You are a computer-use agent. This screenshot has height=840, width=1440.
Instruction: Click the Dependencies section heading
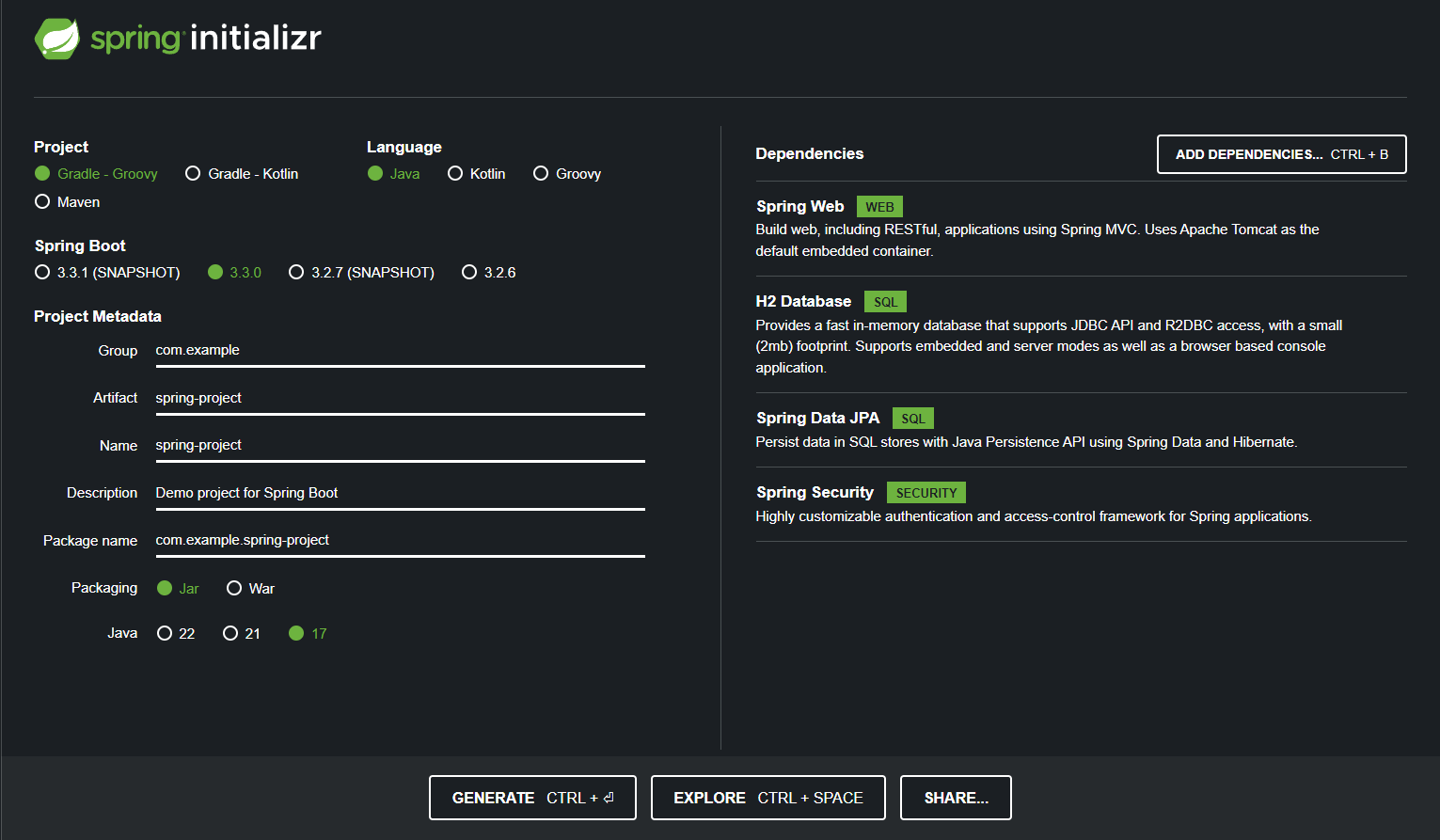tap(809, 154)
